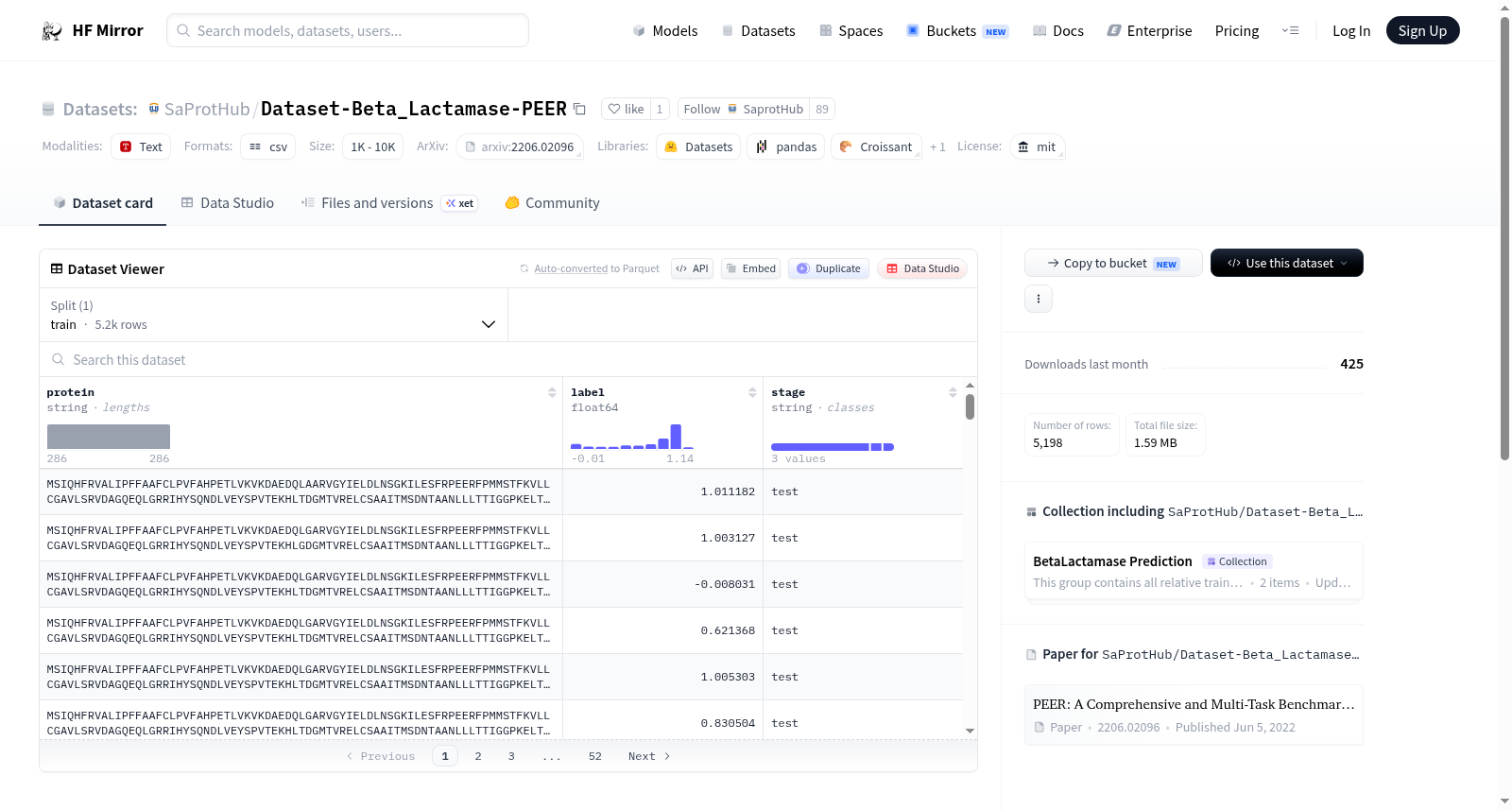The image size is (1512, 810).
Task: Open Datasets in the top navigation
Action: click(x=758, y=31)
